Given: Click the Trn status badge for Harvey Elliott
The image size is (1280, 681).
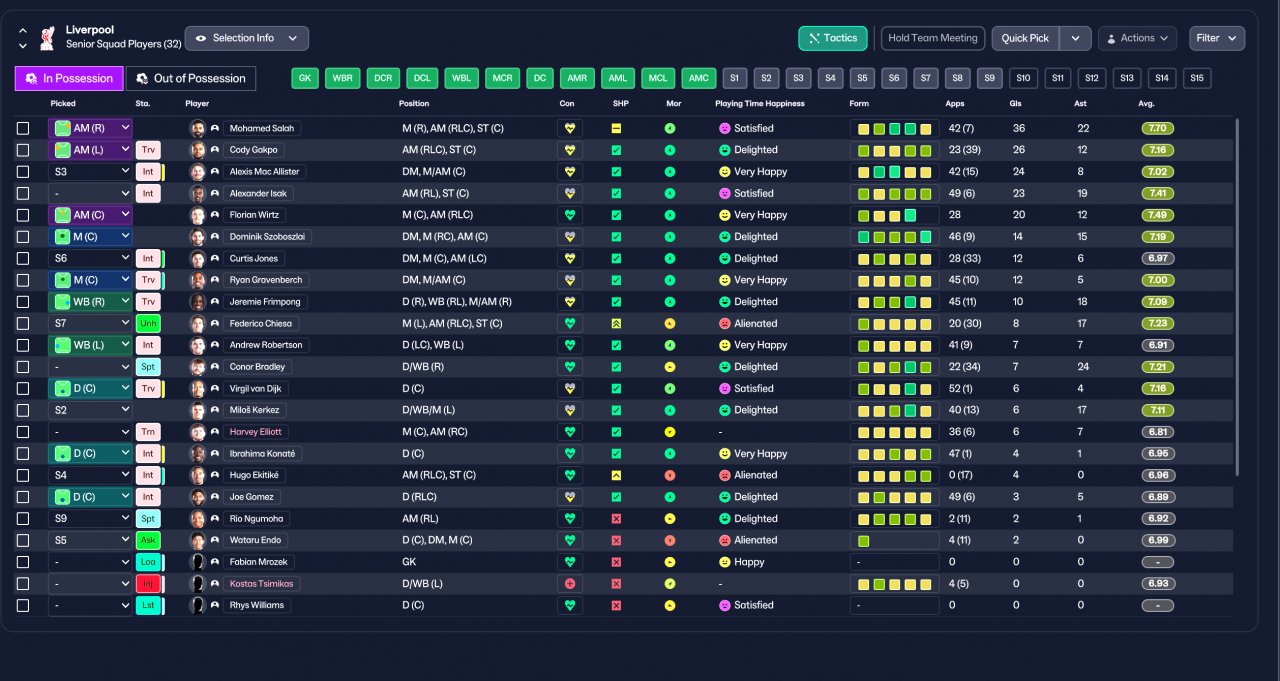Looking at the screenshot, I should pos(148,432).
